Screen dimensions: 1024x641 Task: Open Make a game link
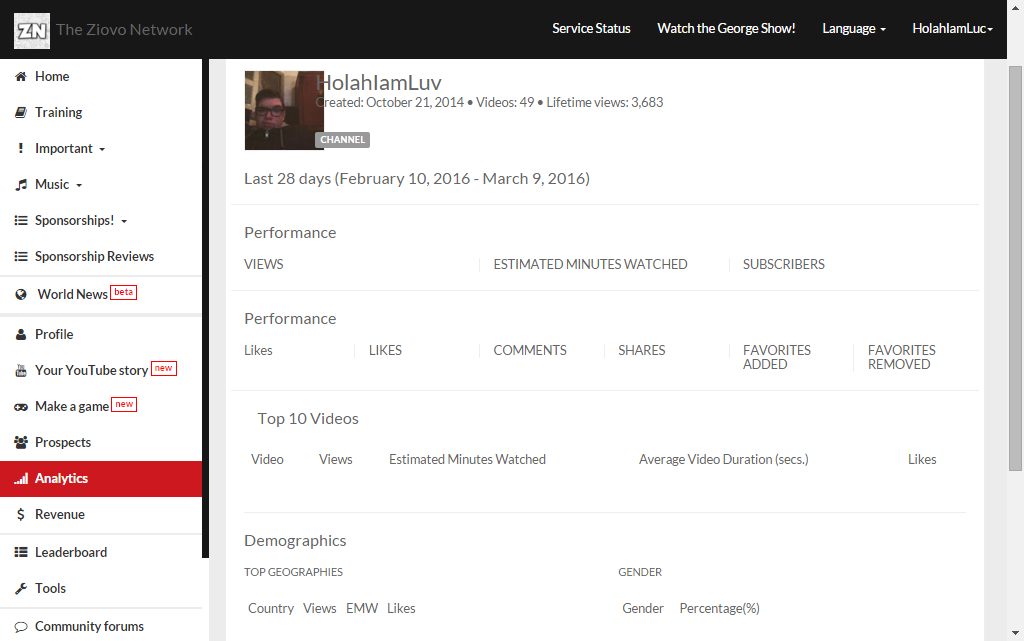click(101, 406)
